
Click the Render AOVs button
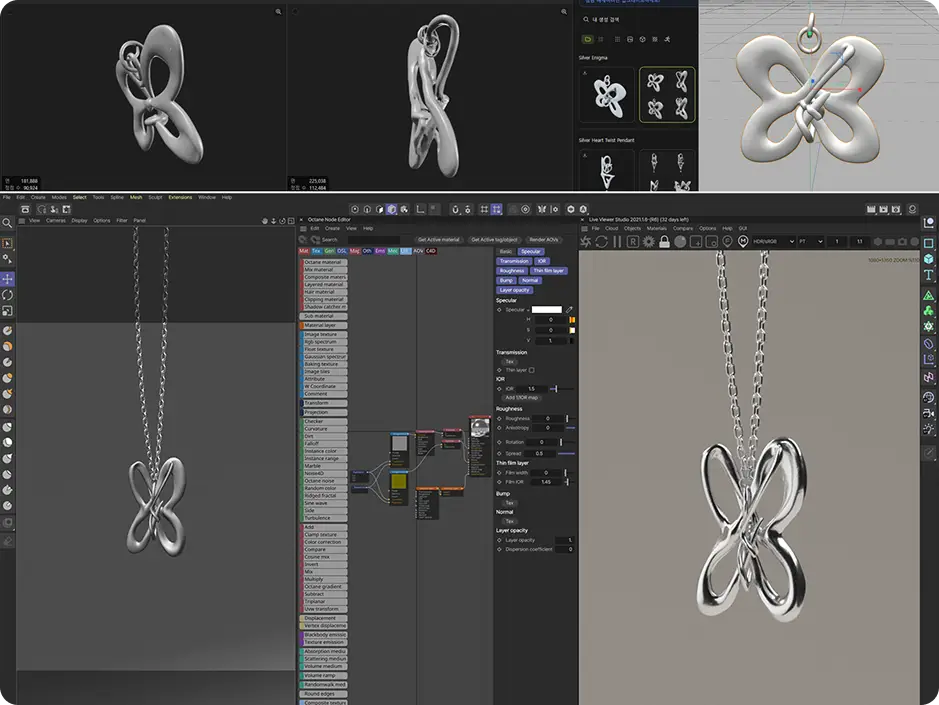click(543, 240)
